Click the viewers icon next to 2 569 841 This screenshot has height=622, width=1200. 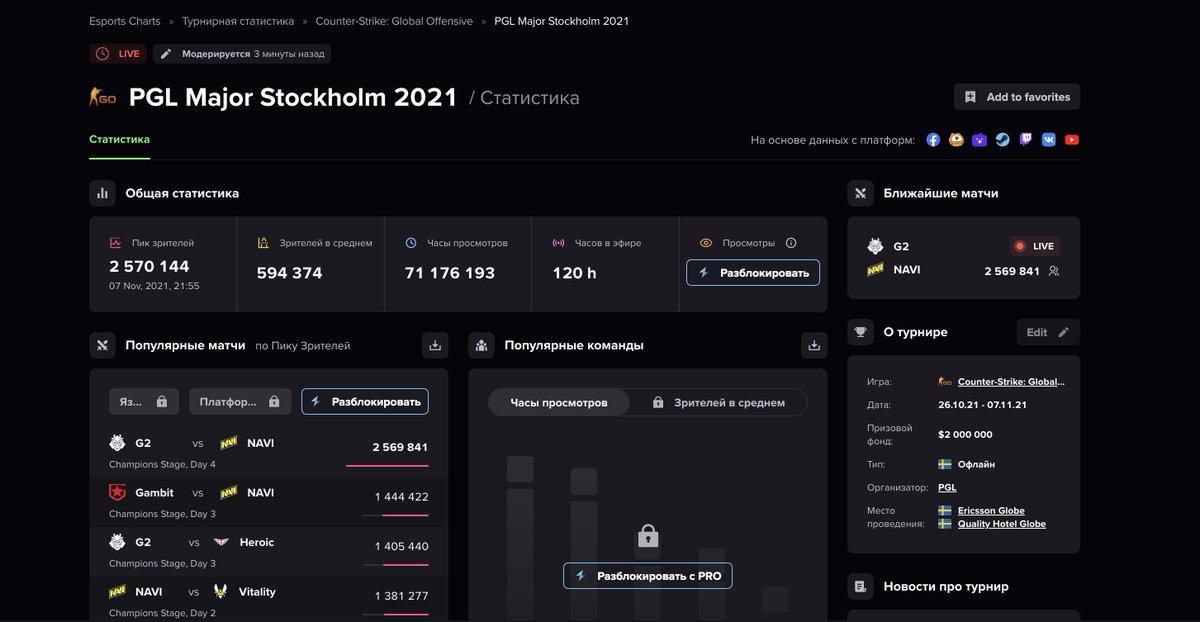[1053, 271]
